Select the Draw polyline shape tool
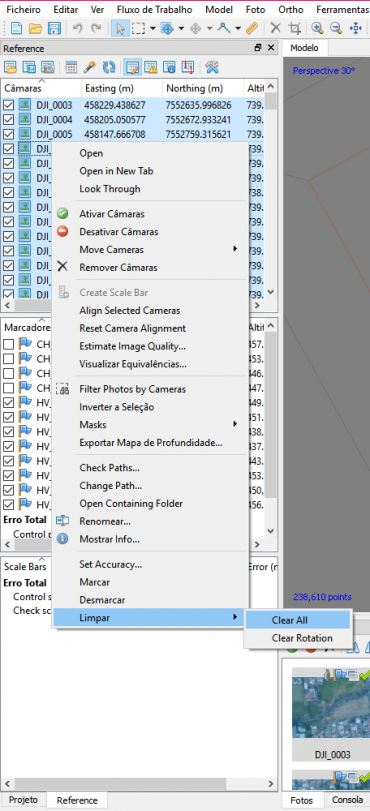 [224, 29]
